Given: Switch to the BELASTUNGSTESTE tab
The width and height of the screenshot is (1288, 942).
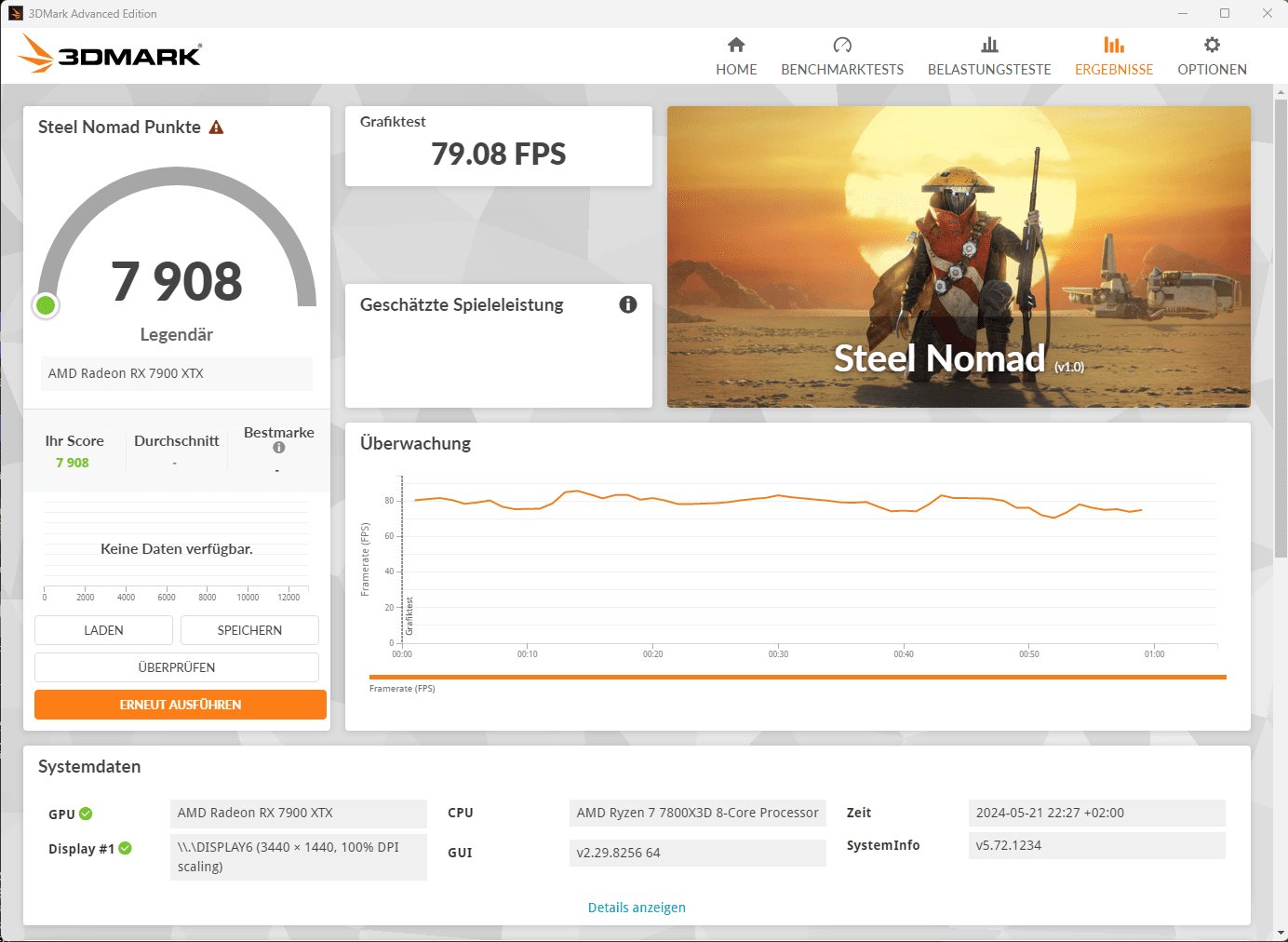Looking at the screenshot, I should coord(989,57).
